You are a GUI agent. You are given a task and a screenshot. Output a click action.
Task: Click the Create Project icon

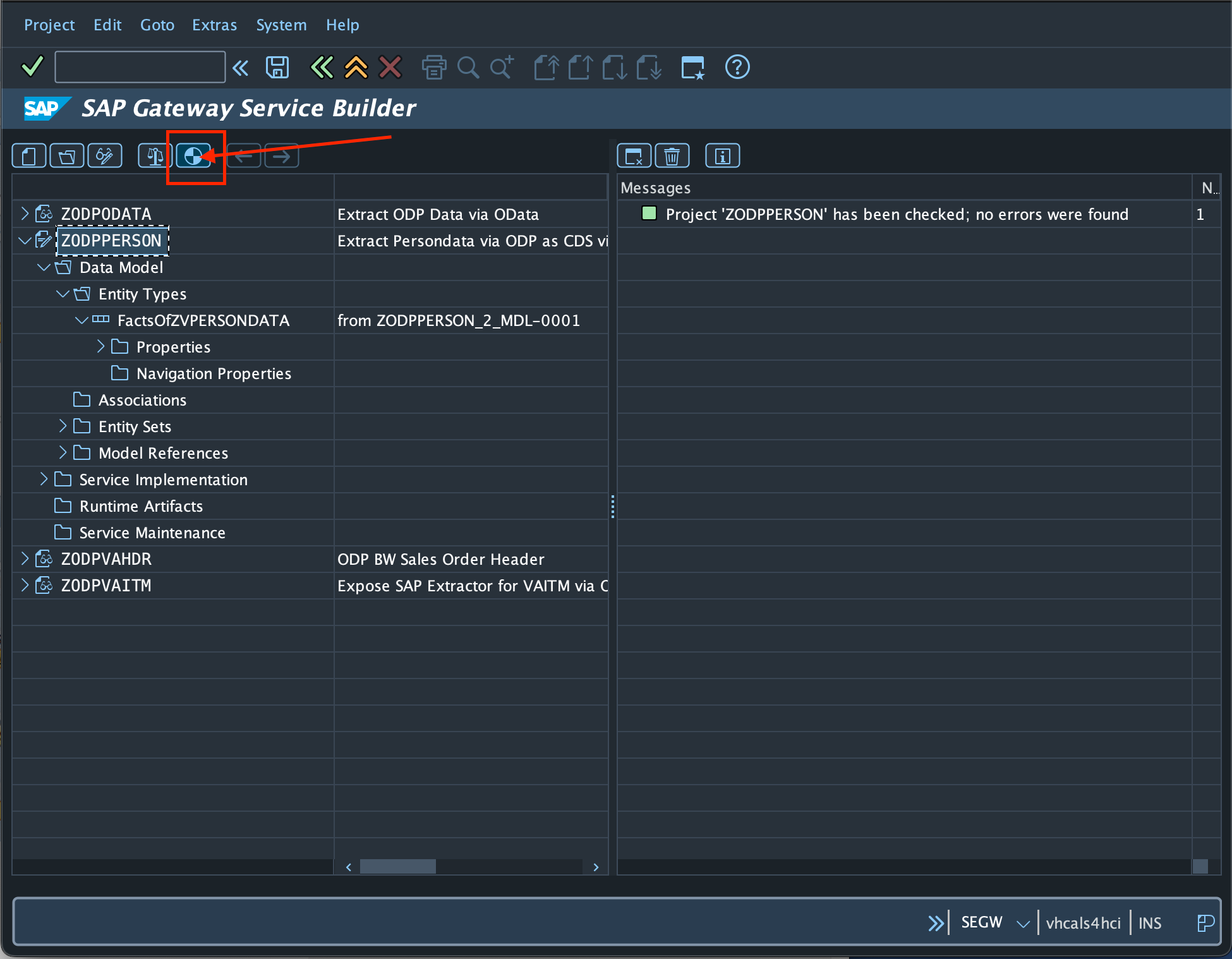29,156
